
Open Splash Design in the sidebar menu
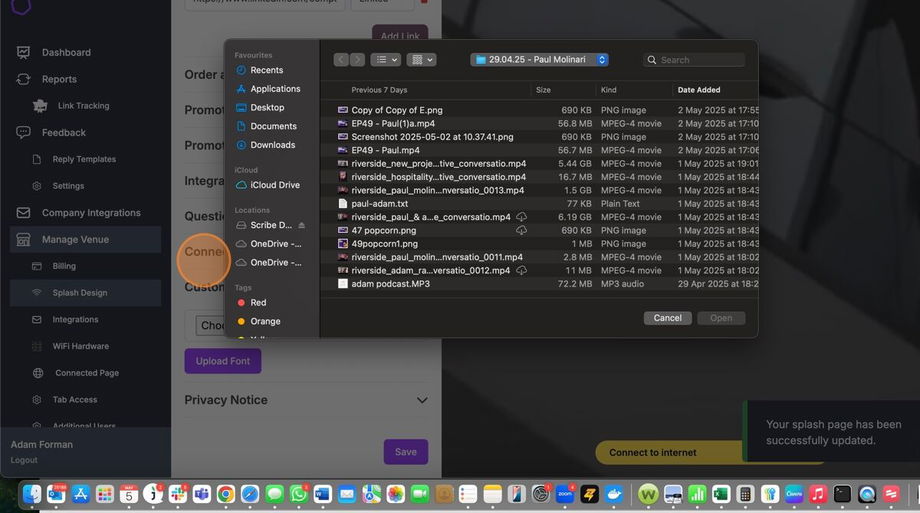80,293
